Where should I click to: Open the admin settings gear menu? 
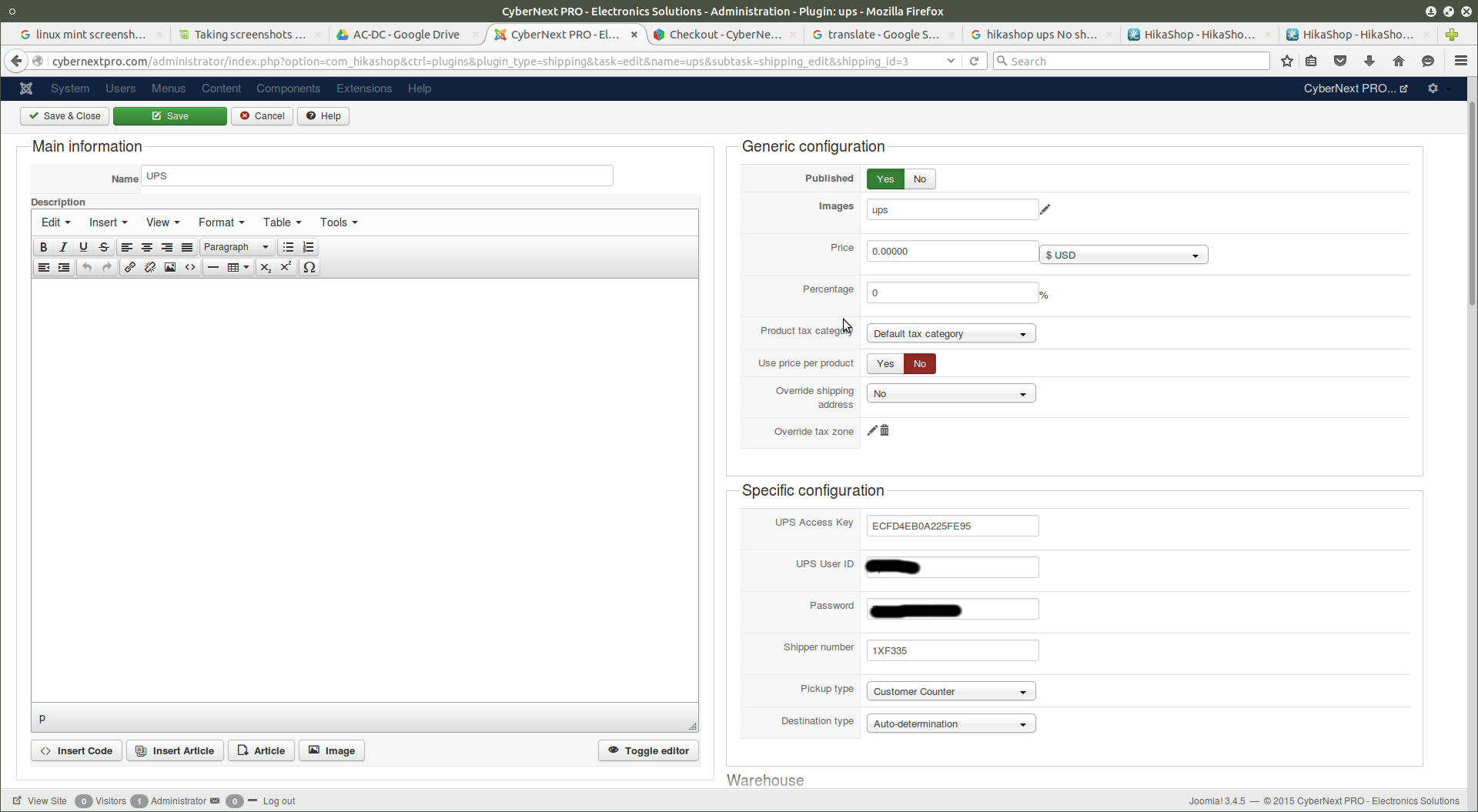(x=1433, y=89)
